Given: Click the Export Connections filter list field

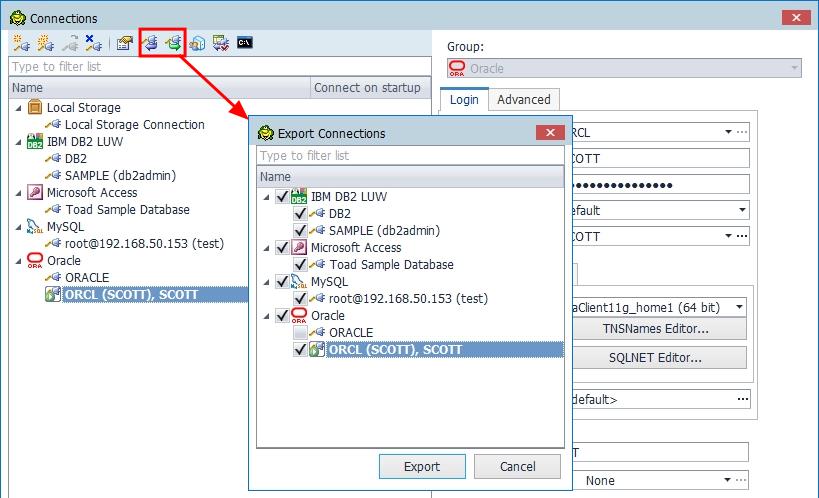Looking at the screenshot, I should coord(410,156).
